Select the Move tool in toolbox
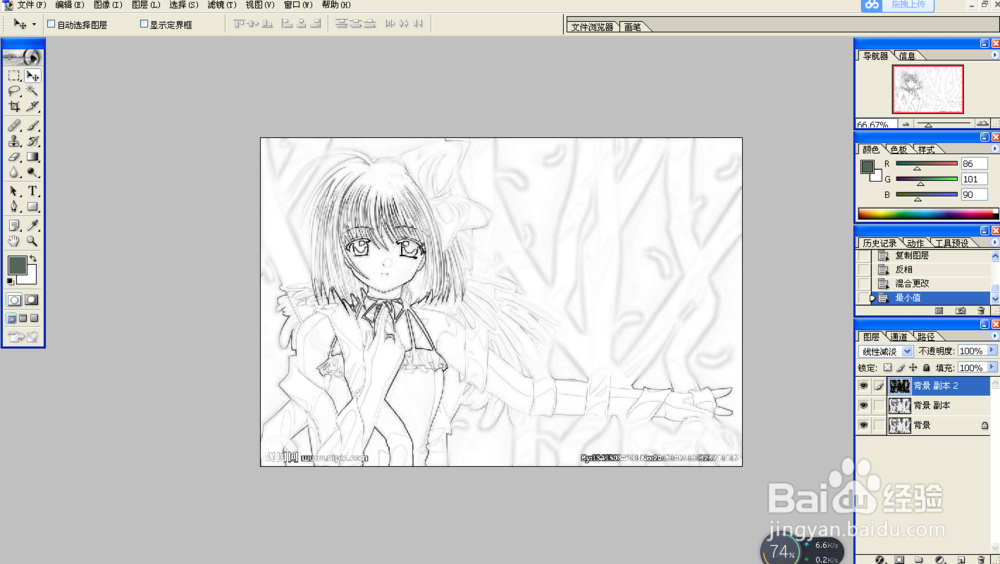The height and width of the screenshot is (564, 1000). pyautogui.click(x=32, y=75)
